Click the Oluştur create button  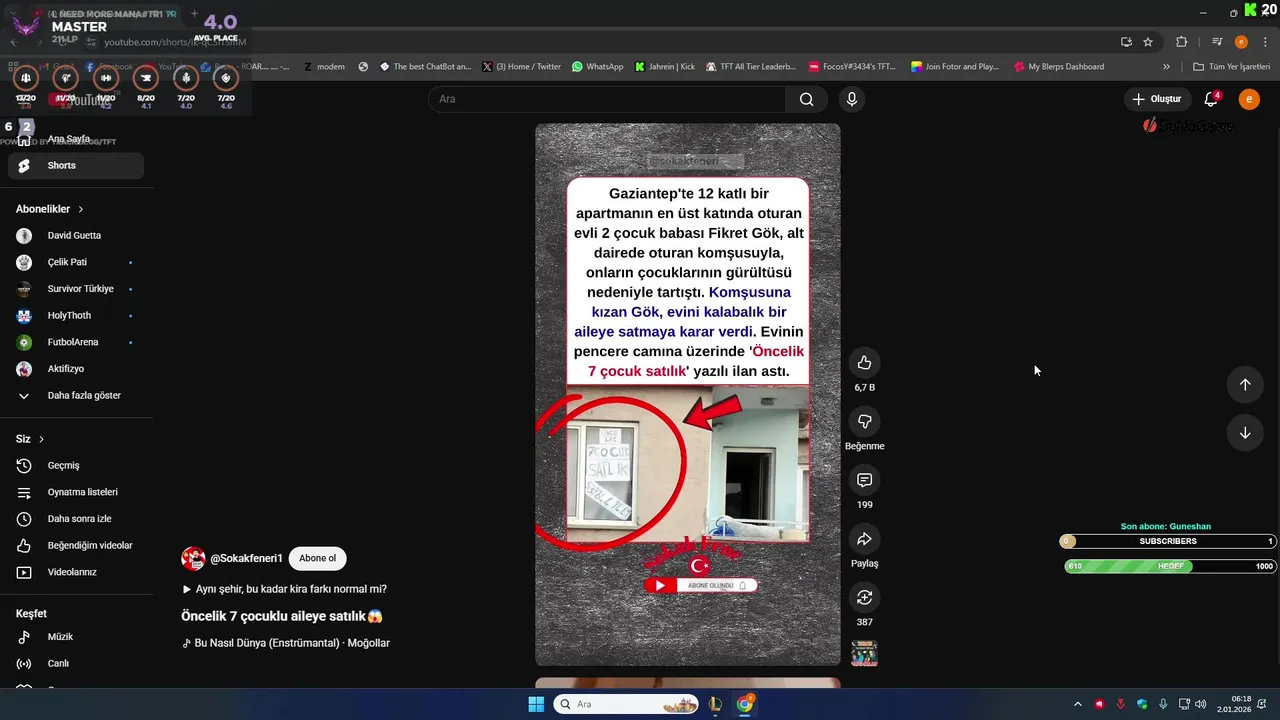pos(1156,99)
